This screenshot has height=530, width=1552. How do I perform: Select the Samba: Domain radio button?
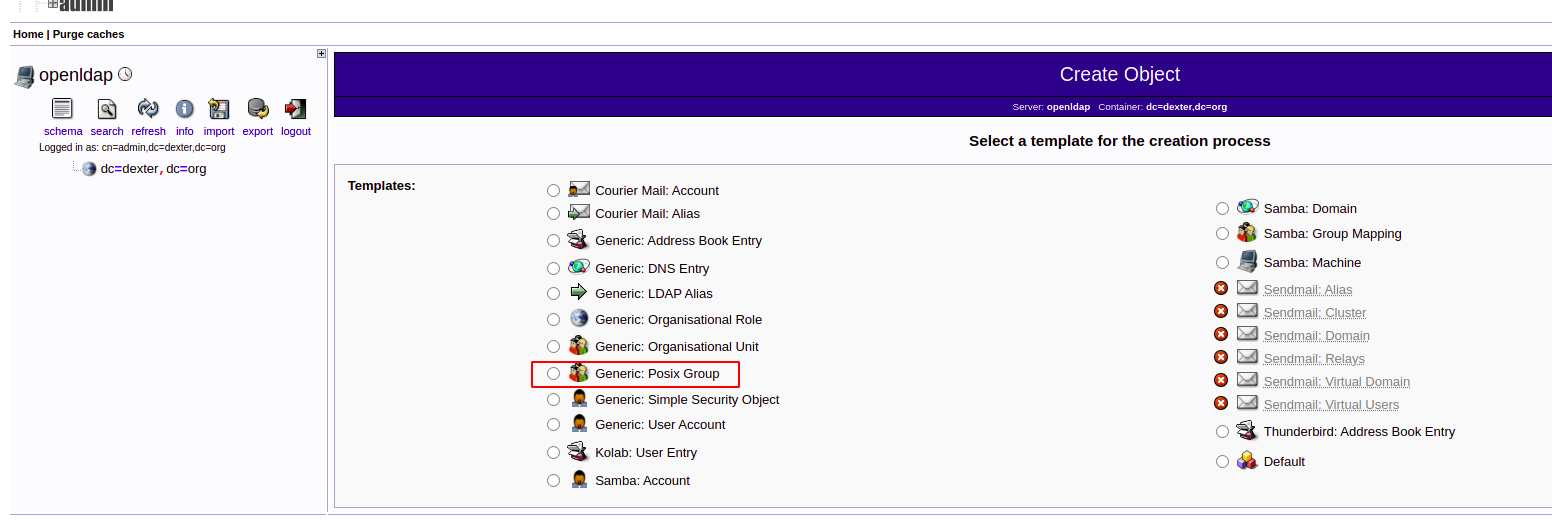(x=1222, y=209)
